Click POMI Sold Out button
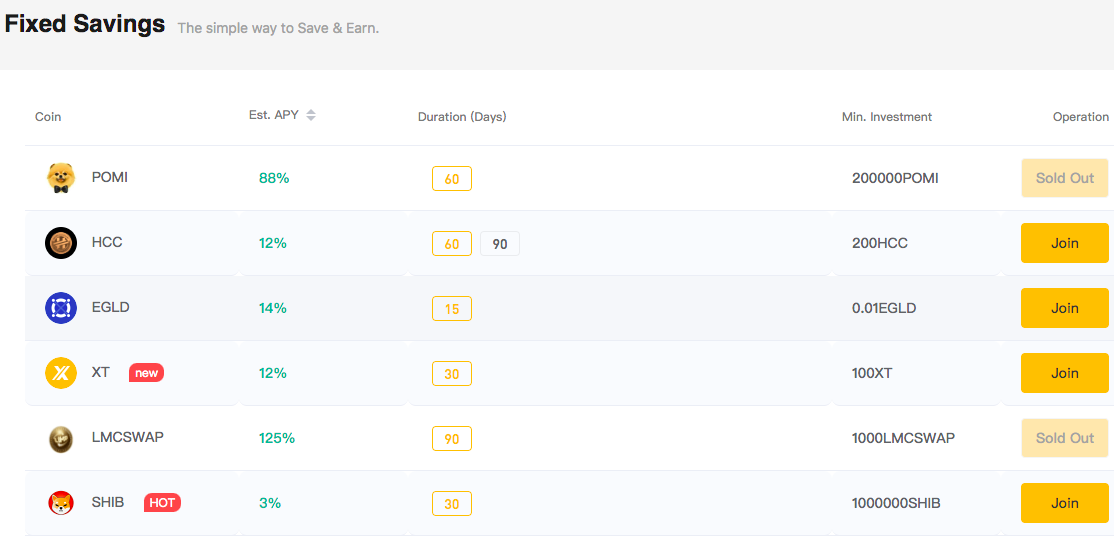The height and width of the screenshot is (539, 1114). coord(1065,178)
